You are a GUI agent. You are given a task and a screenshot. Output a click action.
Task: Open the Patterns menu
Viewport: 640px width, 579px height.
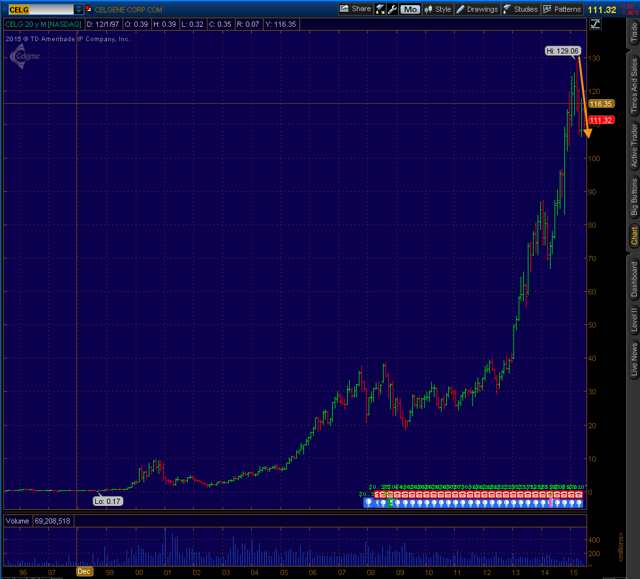(562, 9)
